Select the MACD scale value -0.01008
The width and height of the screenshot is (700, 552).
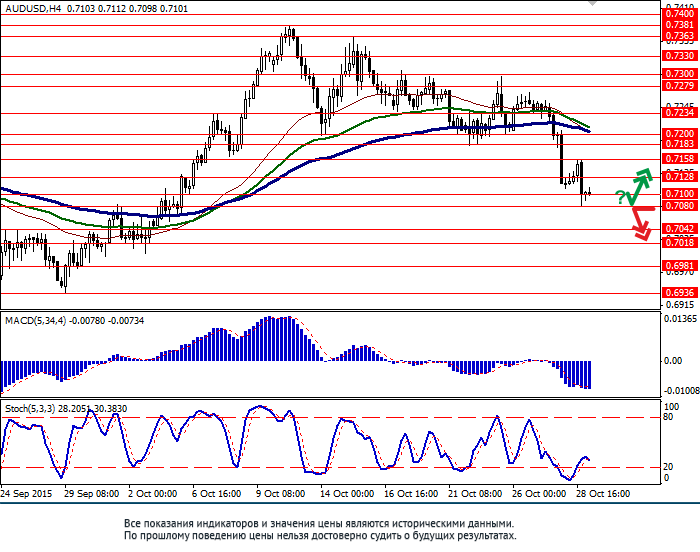pyautogui.click(x=682, y=391)
